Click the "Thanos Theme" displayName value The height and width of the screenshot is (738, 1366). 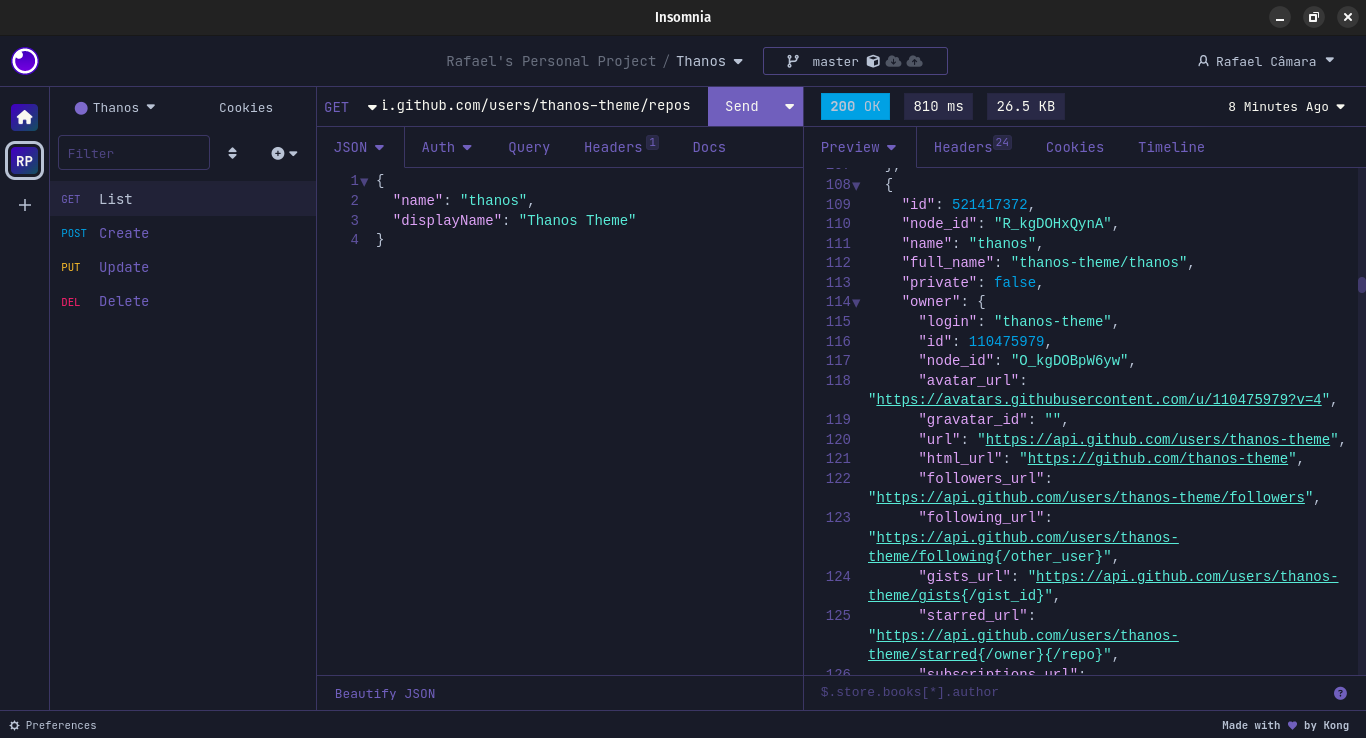click(x=577, y=221)
